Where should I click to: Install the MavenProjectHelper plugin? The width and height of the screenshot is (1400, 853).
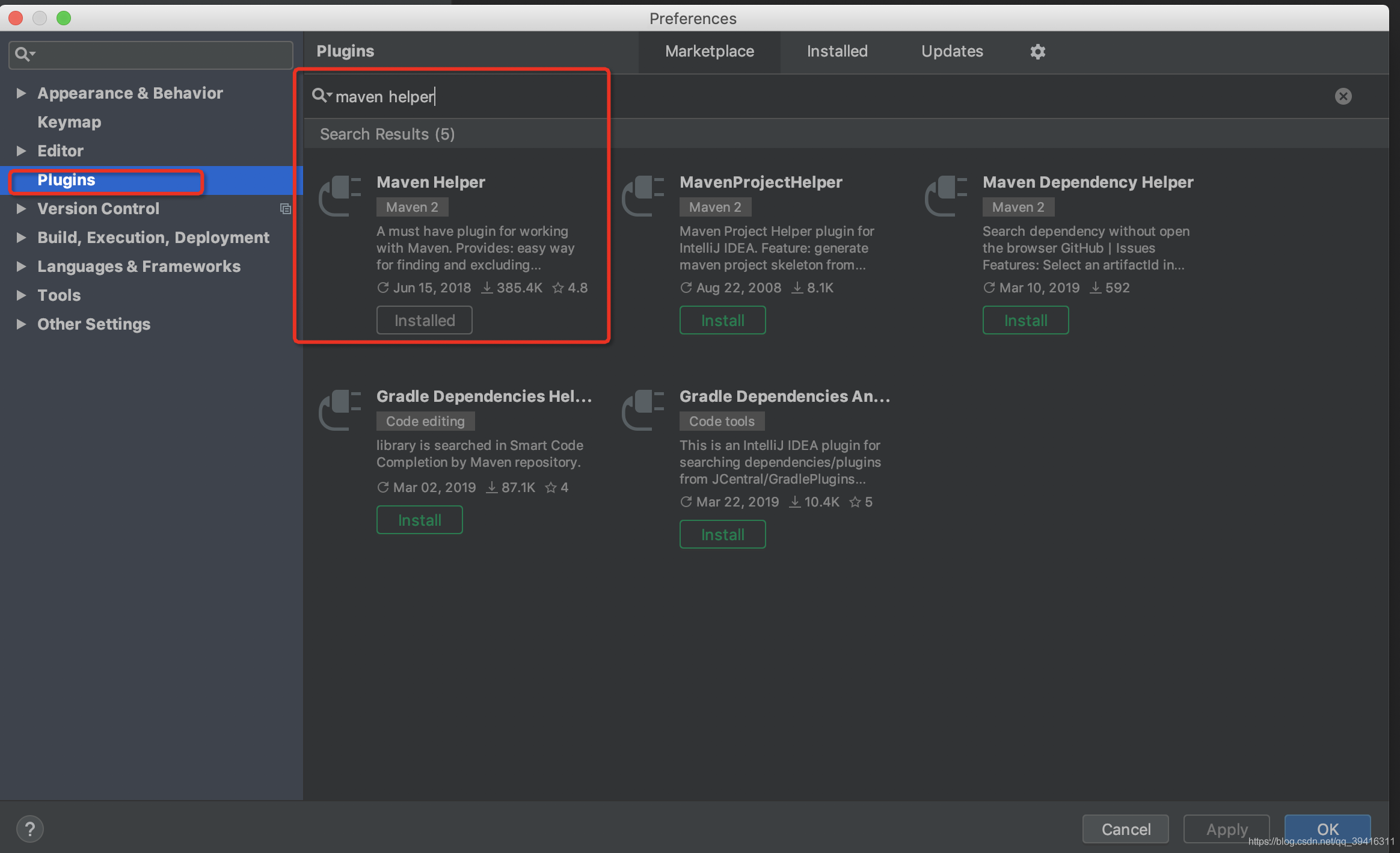tap(722, 320)
